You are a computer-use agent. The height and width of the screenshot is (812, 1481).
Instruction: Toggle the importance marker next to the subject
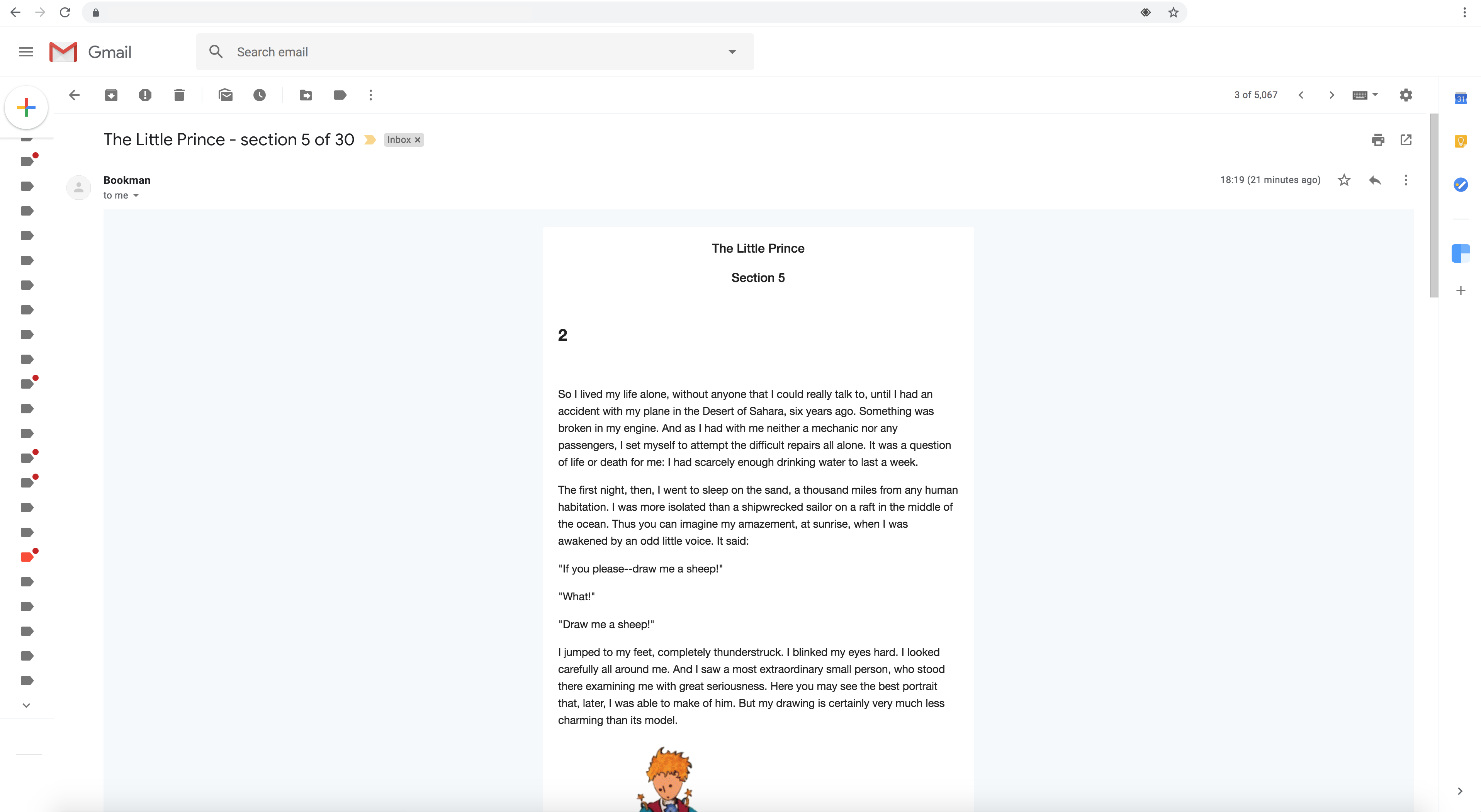pyautogui.click(x=369, y=139)
